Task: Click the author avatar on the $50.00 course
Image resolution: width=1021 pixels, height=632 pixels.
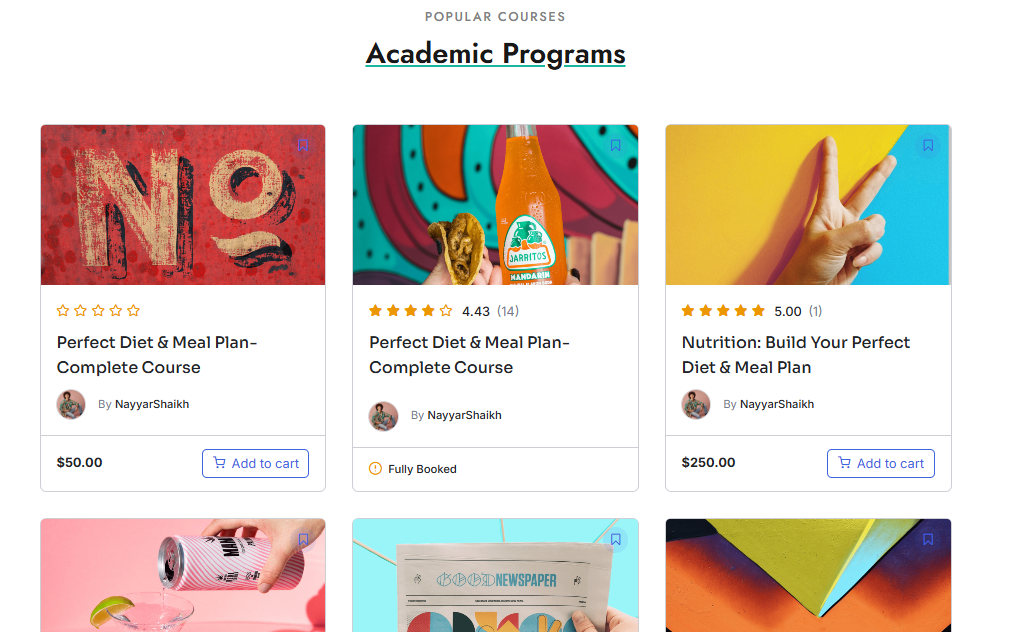Action: [x=71, y=404]
